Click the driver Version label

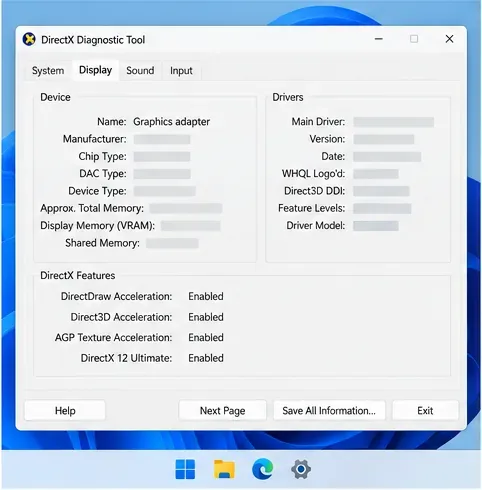point(327,139)
